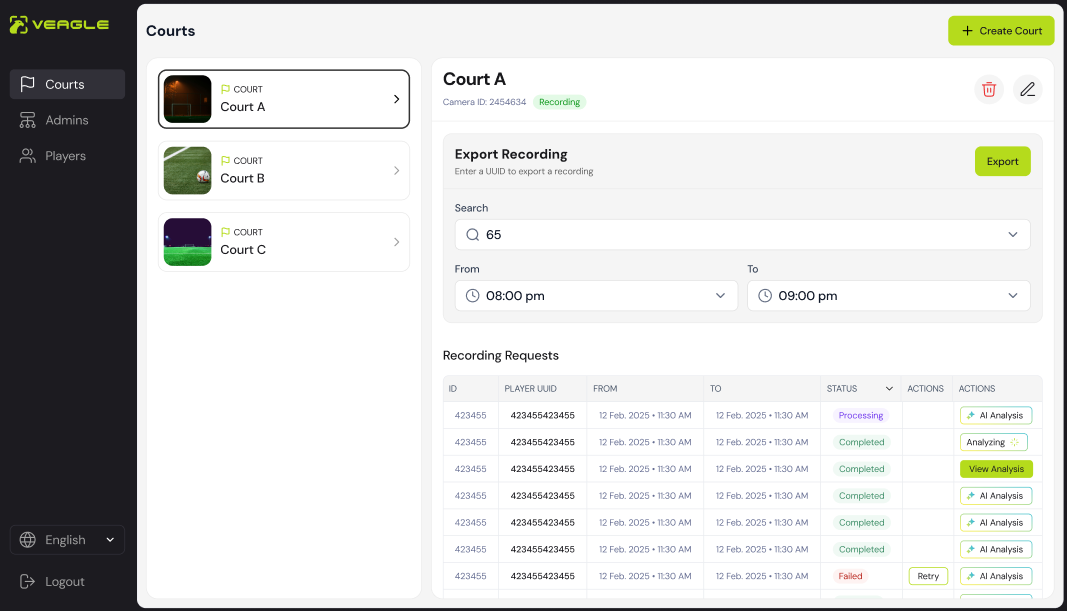This screenshot has height=611, width=1067.
Task: Click the magnifier icon in Search field
Action: click(473, 235)
